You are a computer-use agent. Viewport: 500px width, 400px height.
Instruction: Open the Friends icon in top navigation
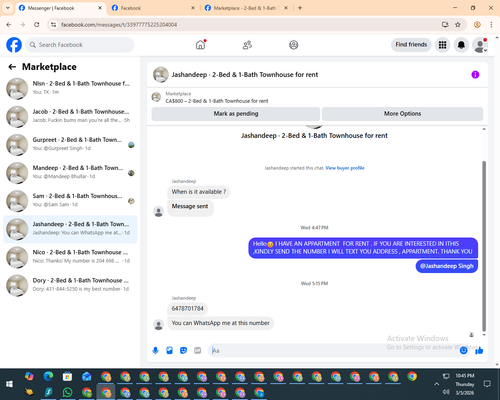coord(247,45)
